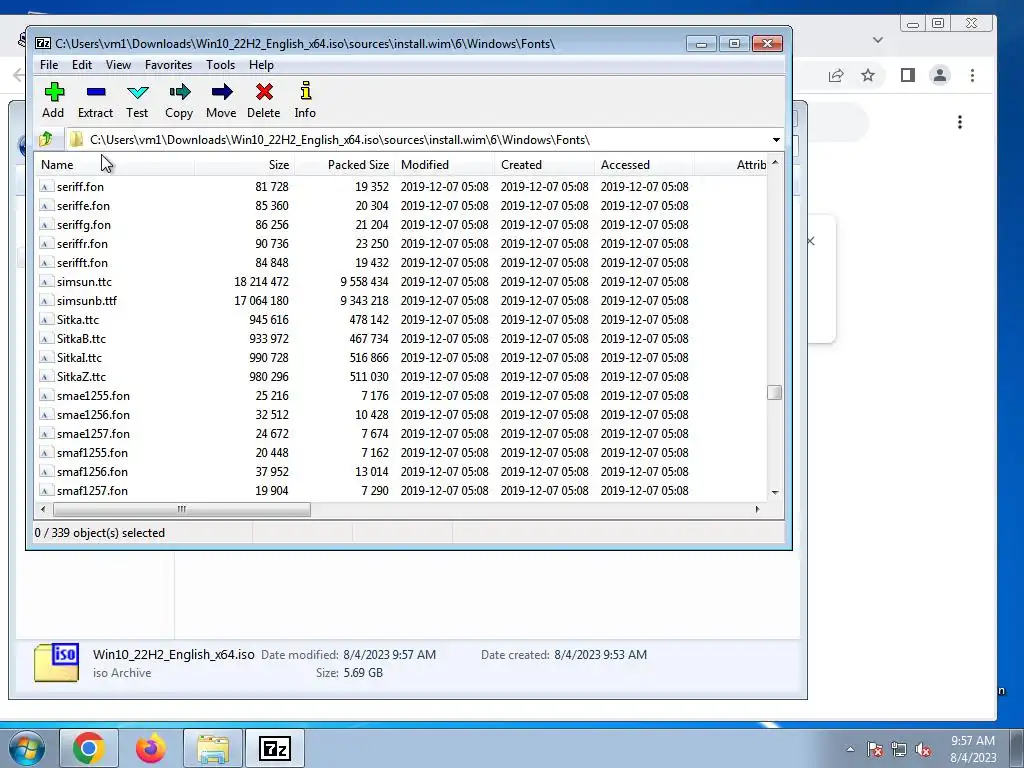Screen dimensions: 1024x768
Task: Click the size value 18 214 472
Action: (261, 281)
